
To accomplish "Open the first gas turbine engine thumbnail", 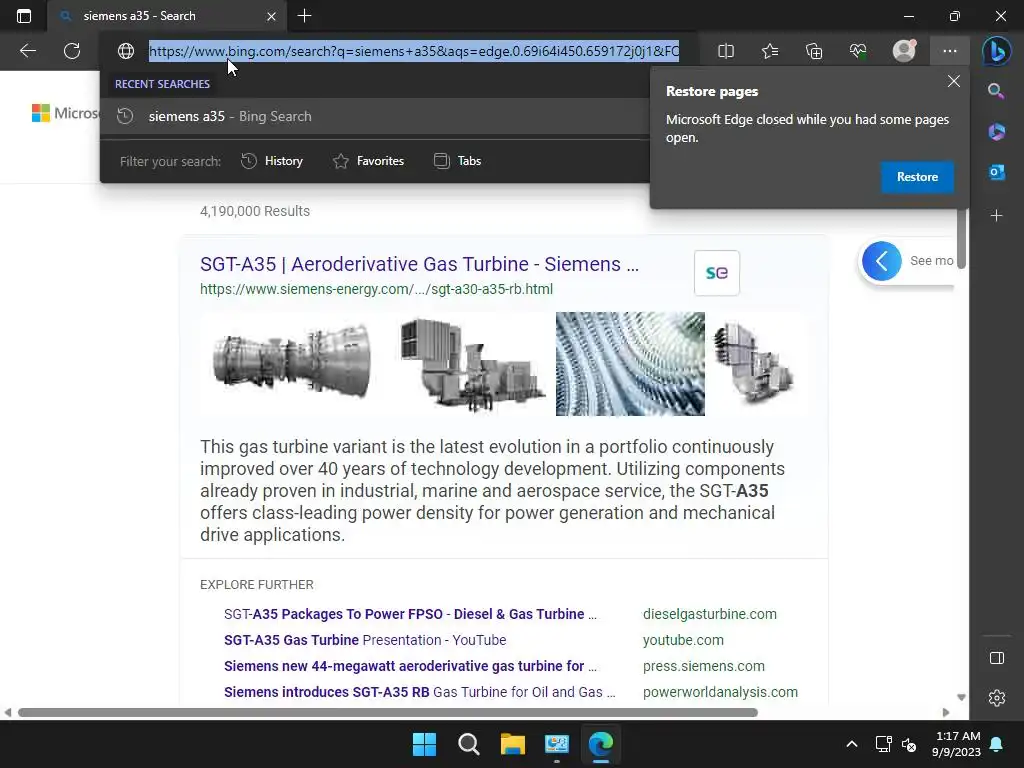I will 293,363.
